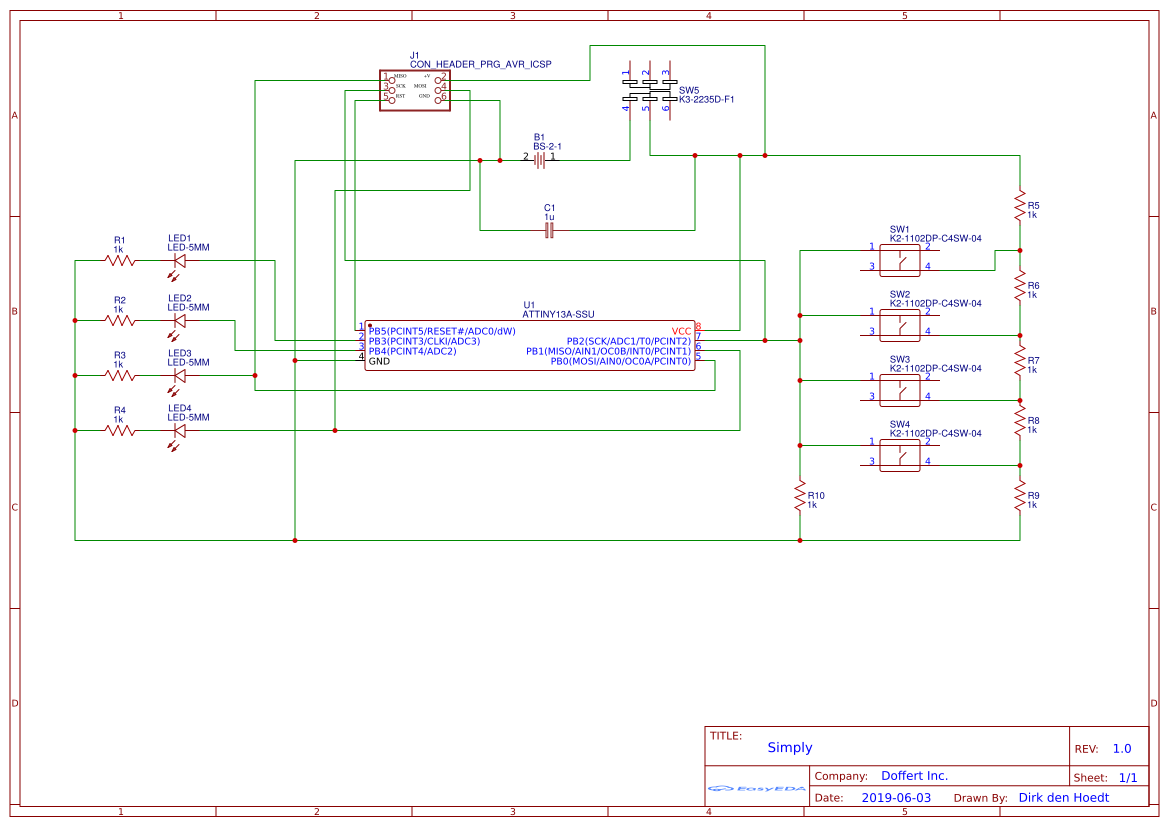Select the SW2 push button symbol

pyautogui.click(x=900, y=326)
